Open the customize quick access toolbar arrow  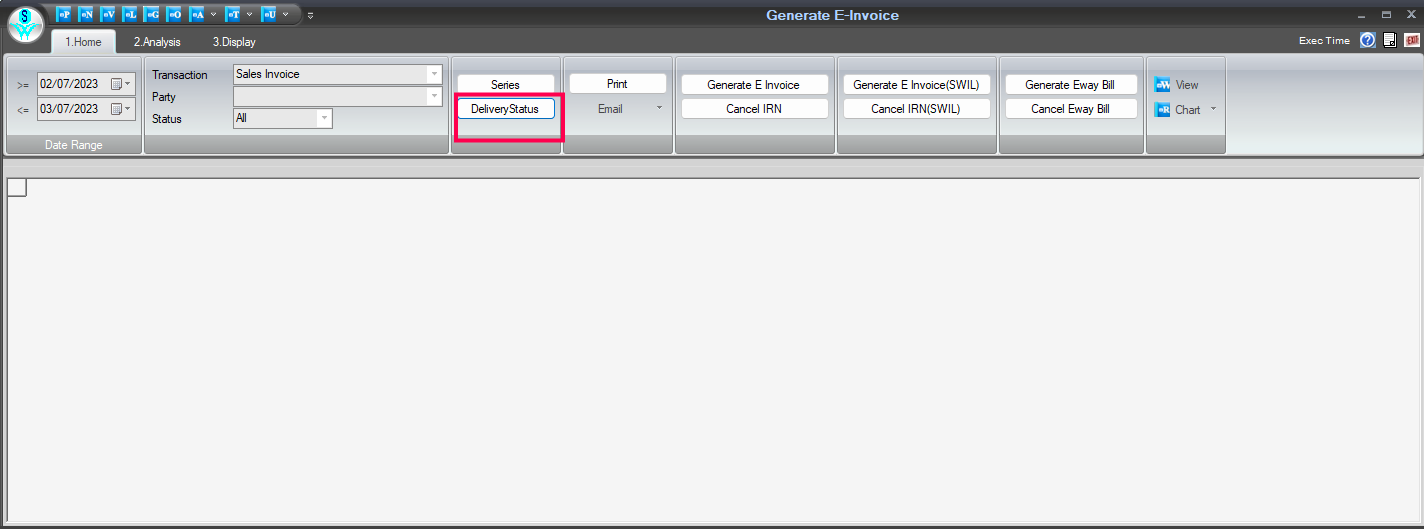[310, 15]
